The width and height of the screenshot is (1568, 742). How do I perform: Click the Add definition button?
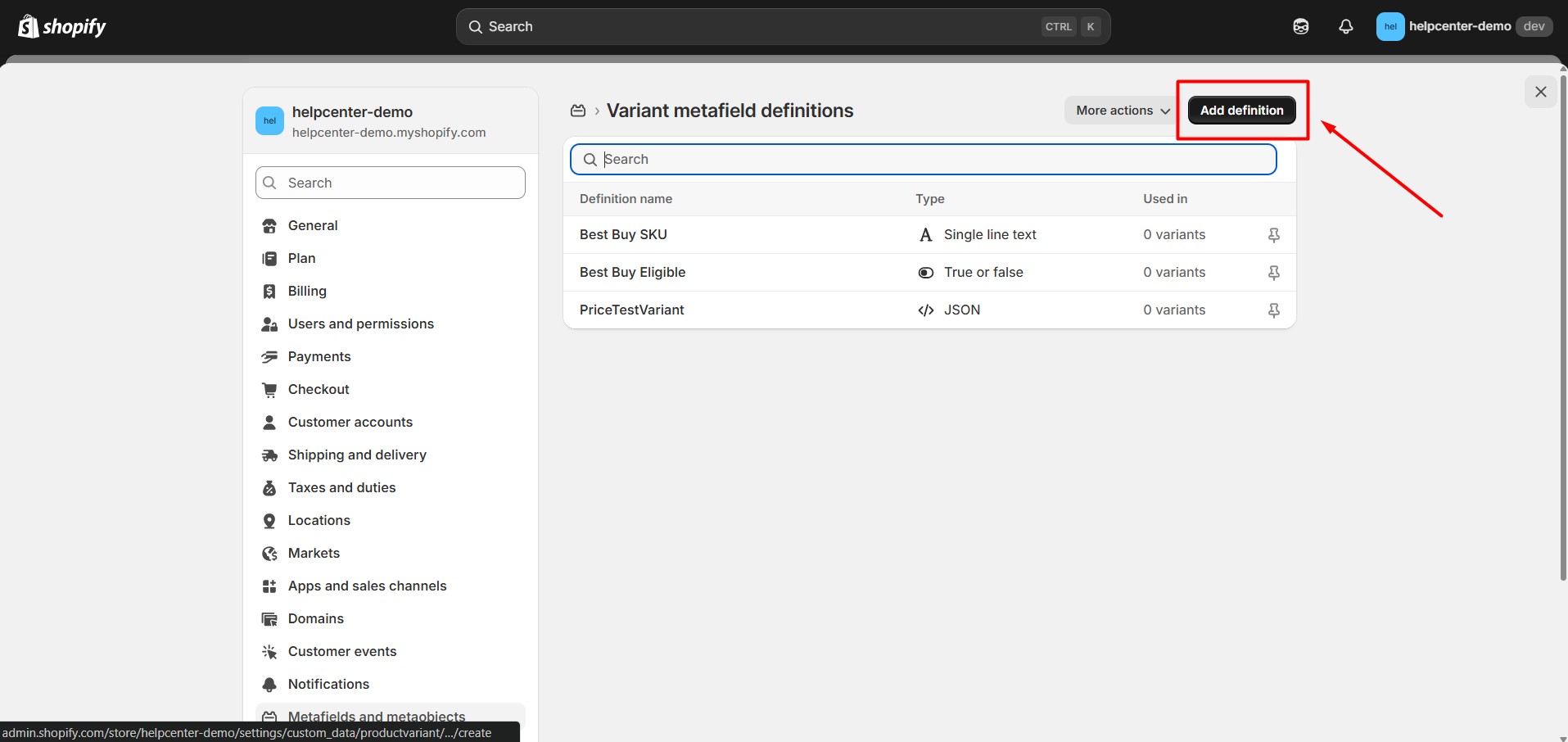(1241, 111)
